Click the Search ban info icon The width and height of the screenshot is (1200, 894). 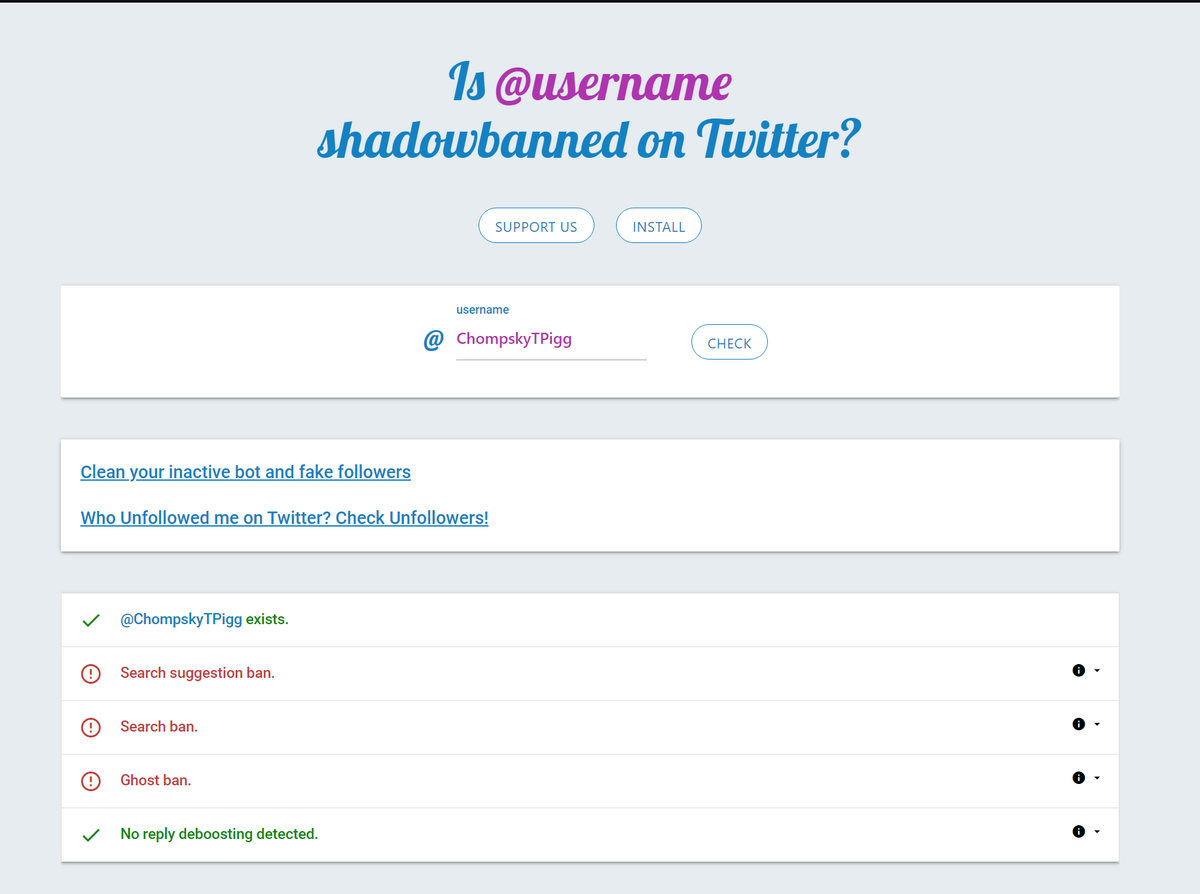pos(1078,724)
